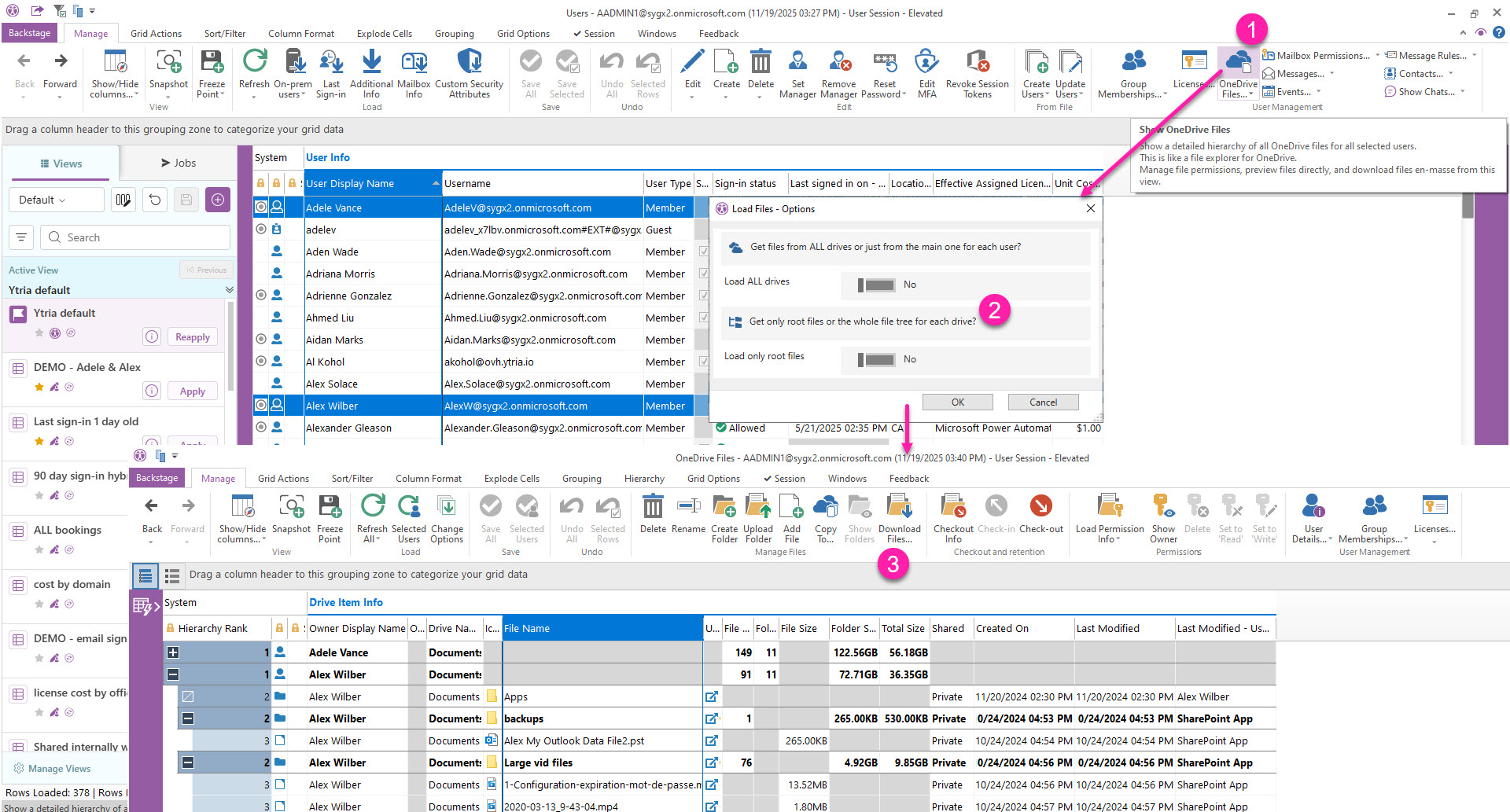Check the checkbox on Aden Wade's row
1510x812 pixels.
702,252
